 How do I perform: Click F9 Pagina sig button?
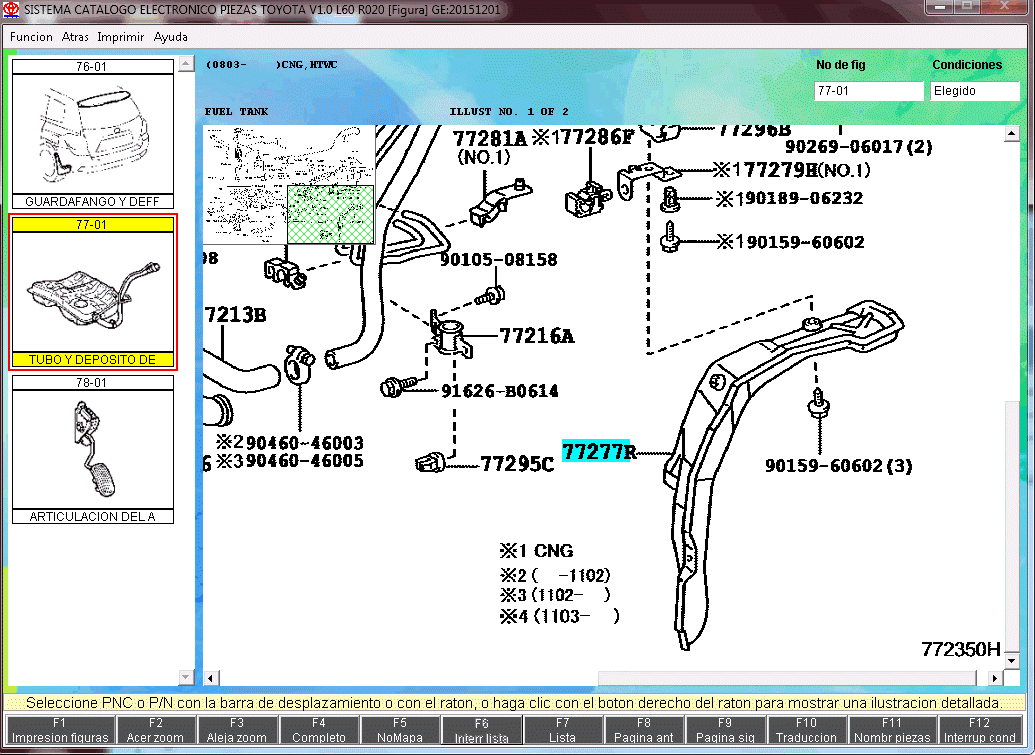coord(725,731)
